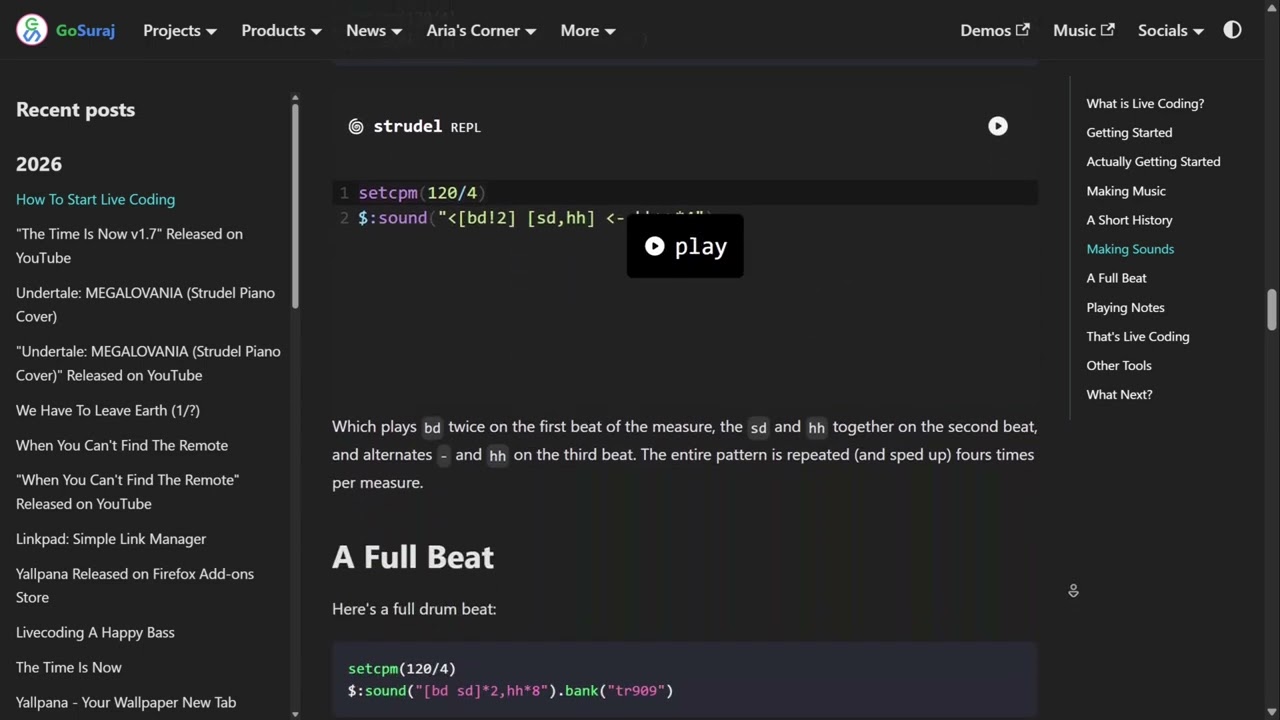
Task: Jump to 'What Next?' section
Action: (x=1119, y=394)
